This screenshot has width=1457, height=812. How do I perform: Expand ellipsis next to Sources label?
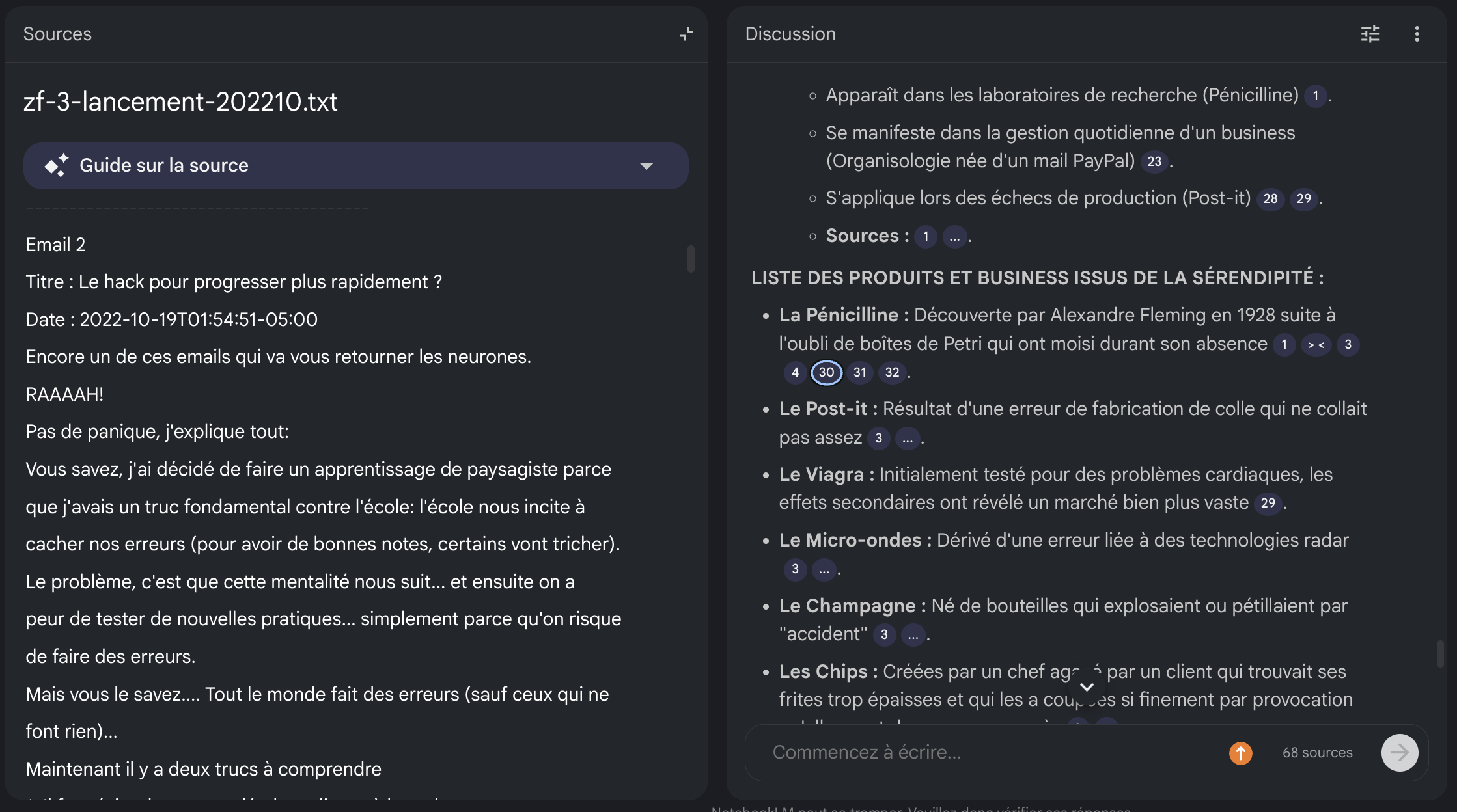coord(954,237)
